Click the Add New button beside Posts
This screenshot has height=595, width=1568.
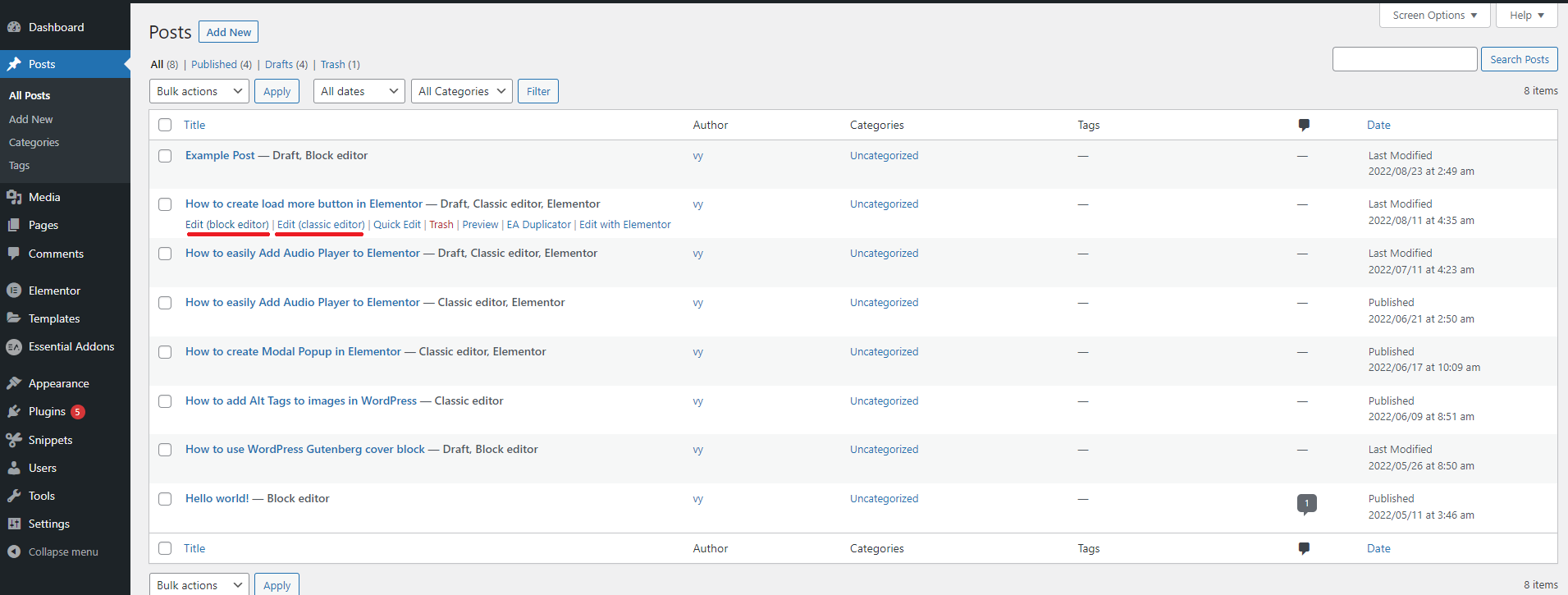(229, 32)
